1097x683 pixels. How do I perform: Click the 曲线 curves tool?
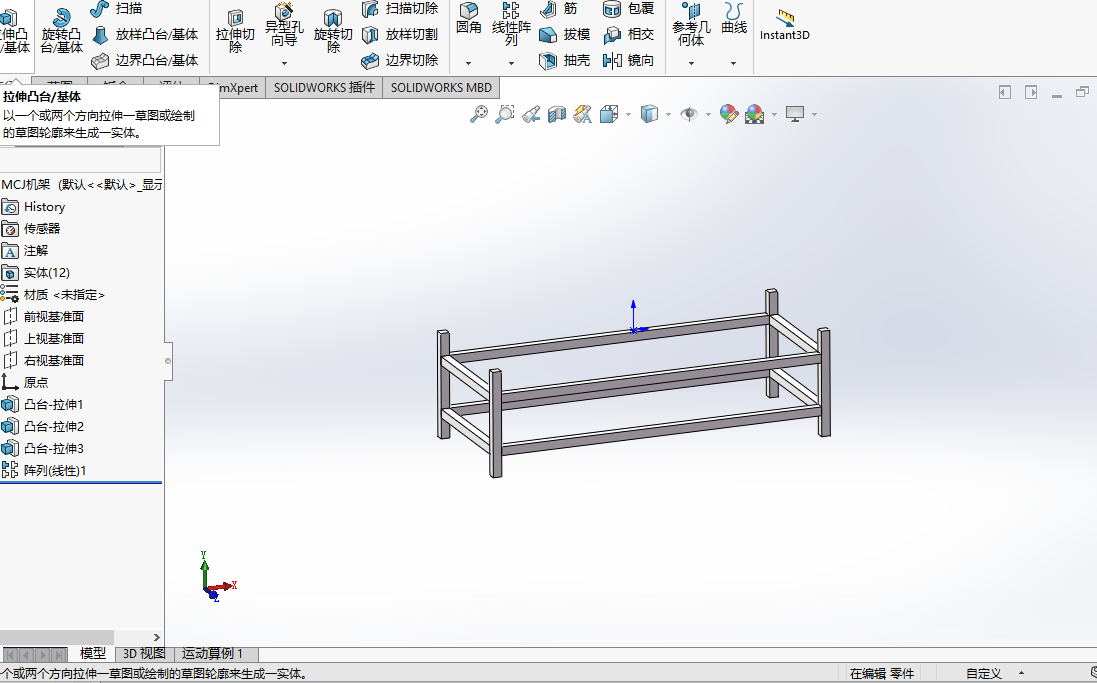click(x=734, y=18)
